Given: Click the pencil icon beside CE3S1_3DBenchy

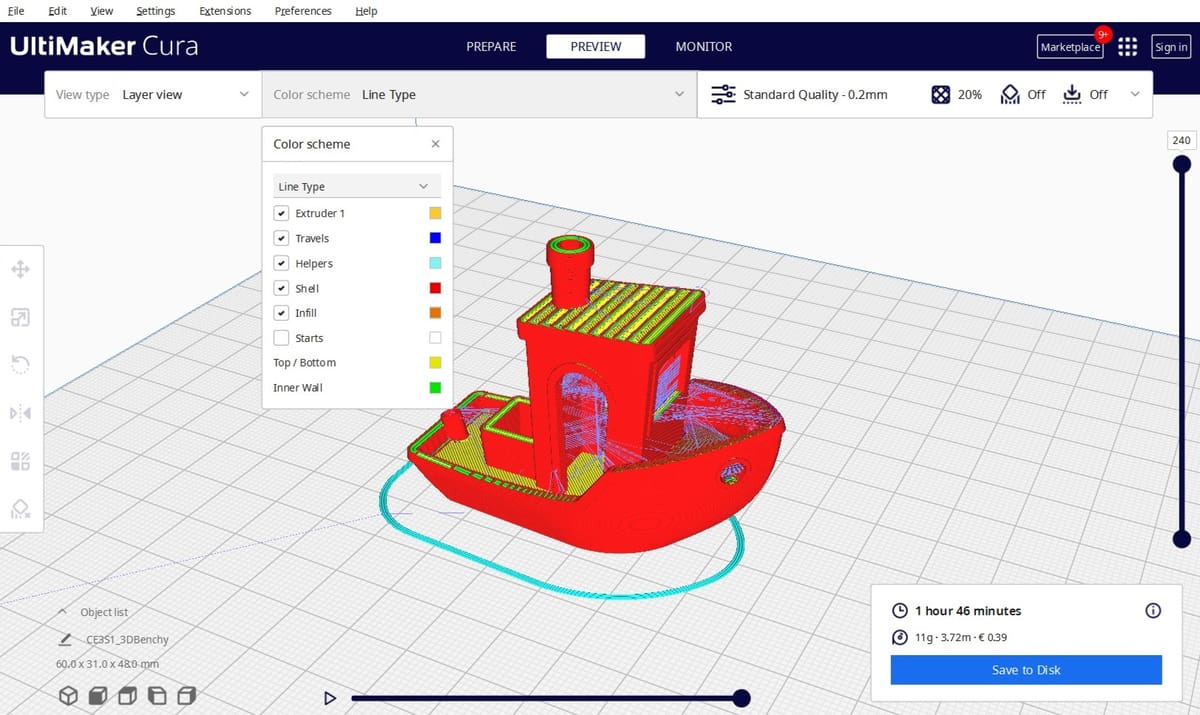Looking at the screenshot, I should point(65,639).
